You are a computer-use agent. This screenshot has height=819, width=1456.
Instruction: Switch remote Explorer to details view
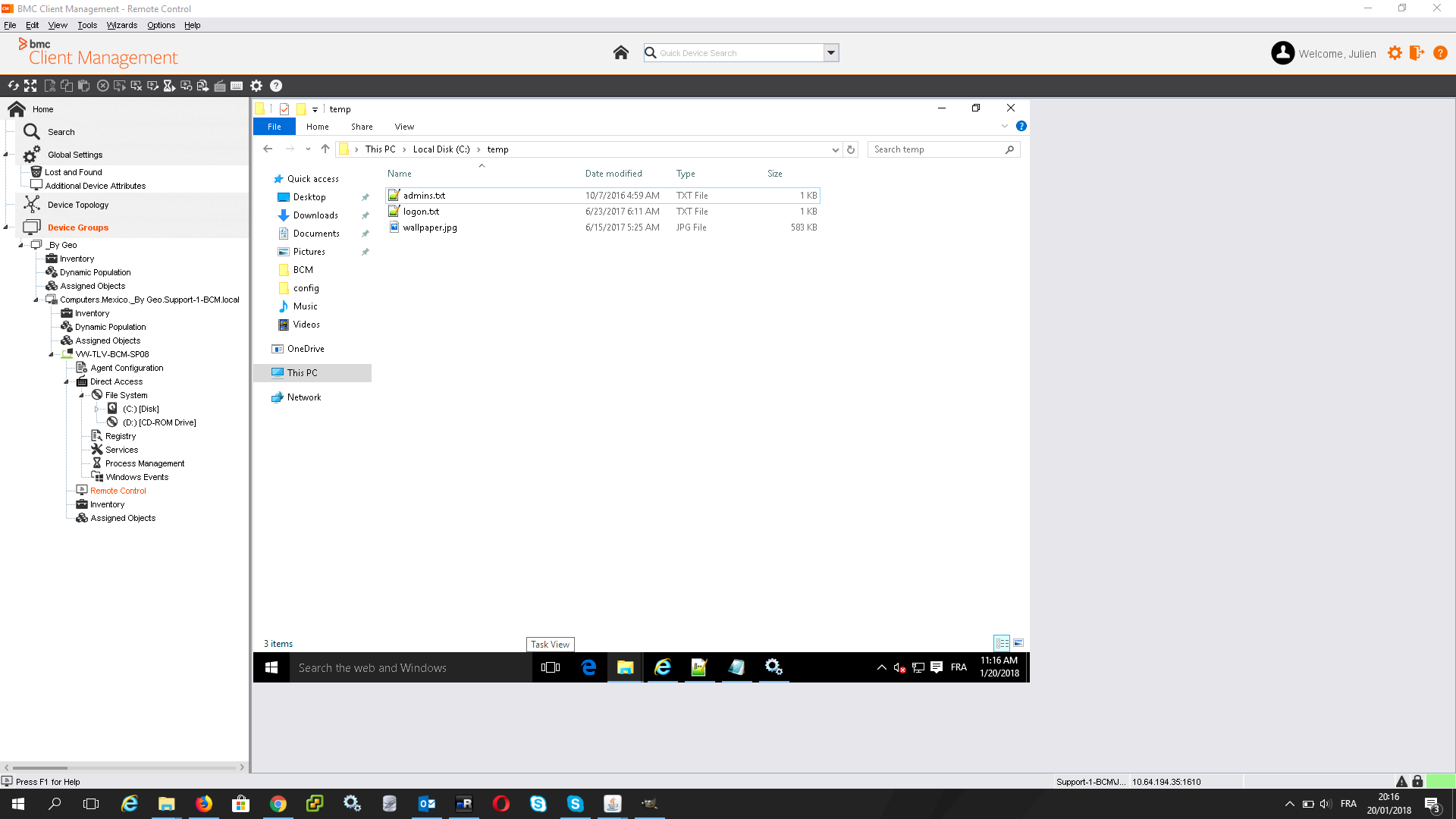[1002, 643]
